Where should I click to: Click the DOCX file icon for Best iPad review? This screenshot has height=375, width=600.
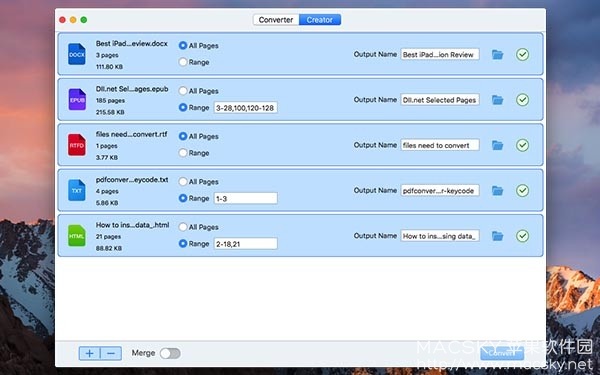(x=77, y=54)
